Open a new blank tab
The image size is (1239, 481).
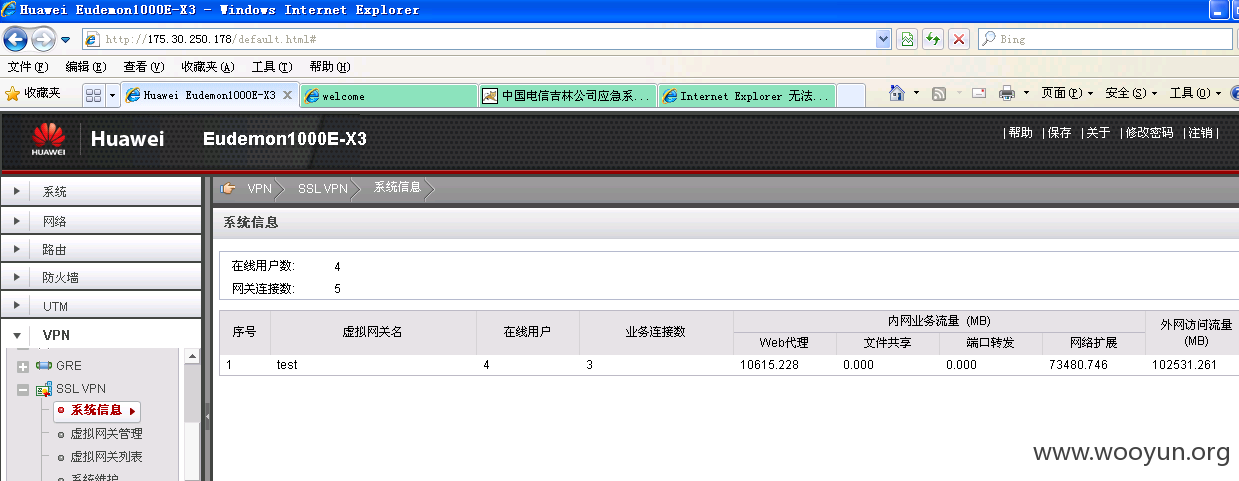(x=851, y=96)
